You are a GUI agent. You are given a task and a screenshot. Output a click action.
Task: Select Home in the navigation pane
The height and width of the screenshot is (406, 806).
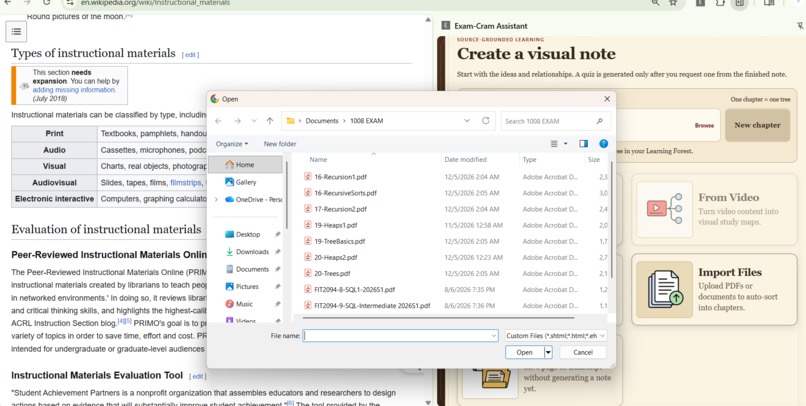tap(245, 165)
